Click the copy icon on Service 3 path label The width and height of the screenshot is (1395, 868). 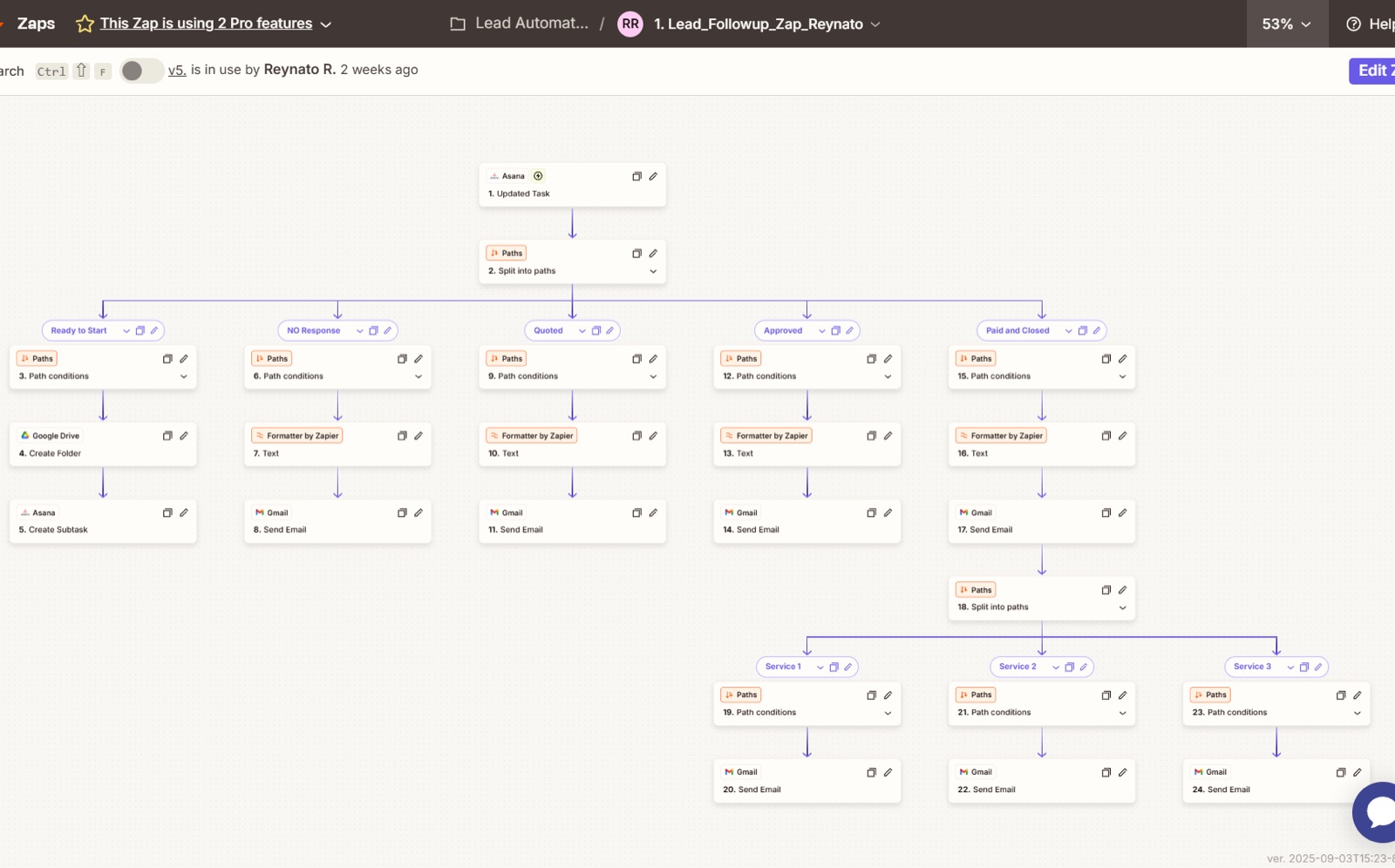point(1304,667)
